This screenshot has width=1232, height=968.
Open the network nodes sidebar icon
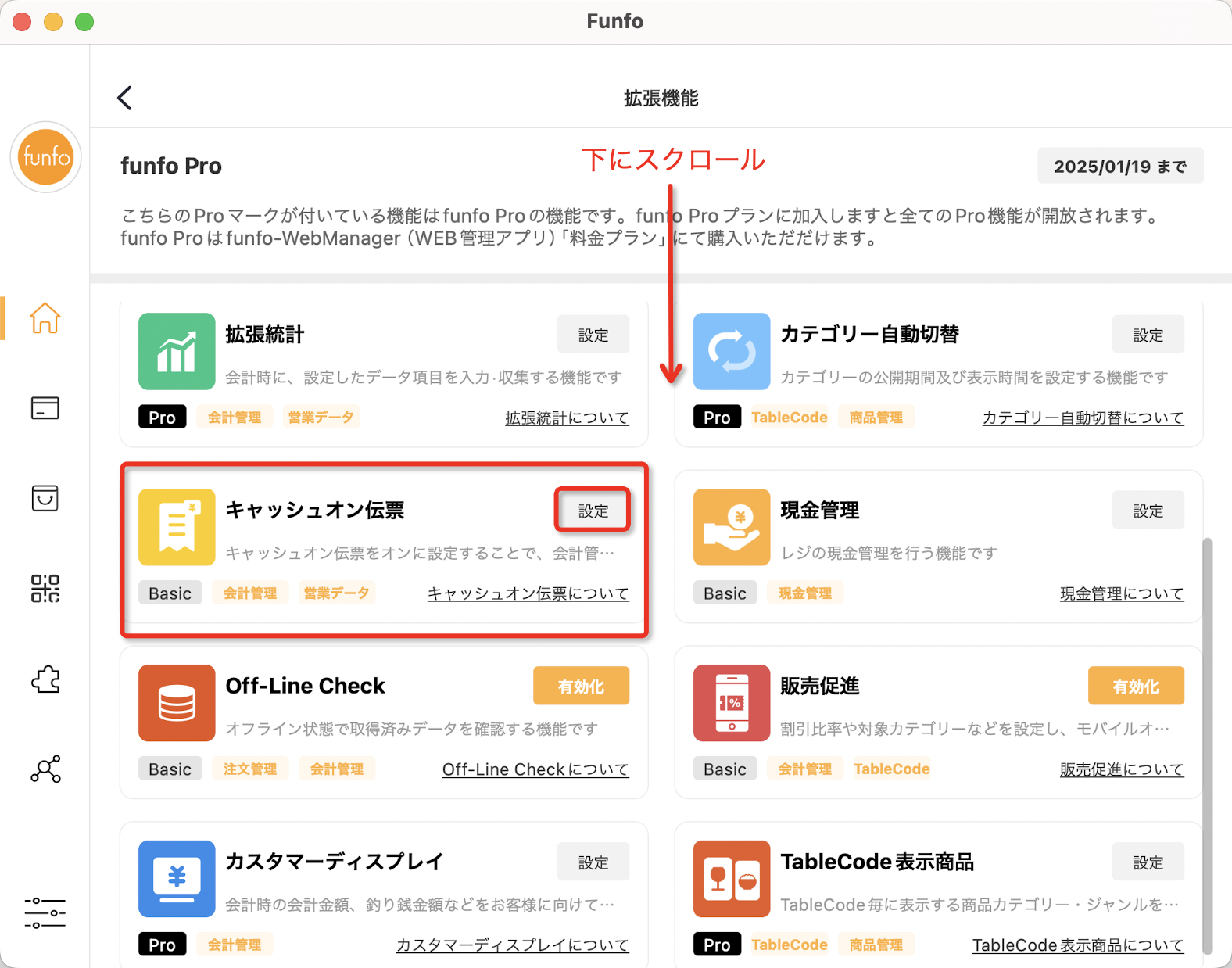click(x=45, y=769)
